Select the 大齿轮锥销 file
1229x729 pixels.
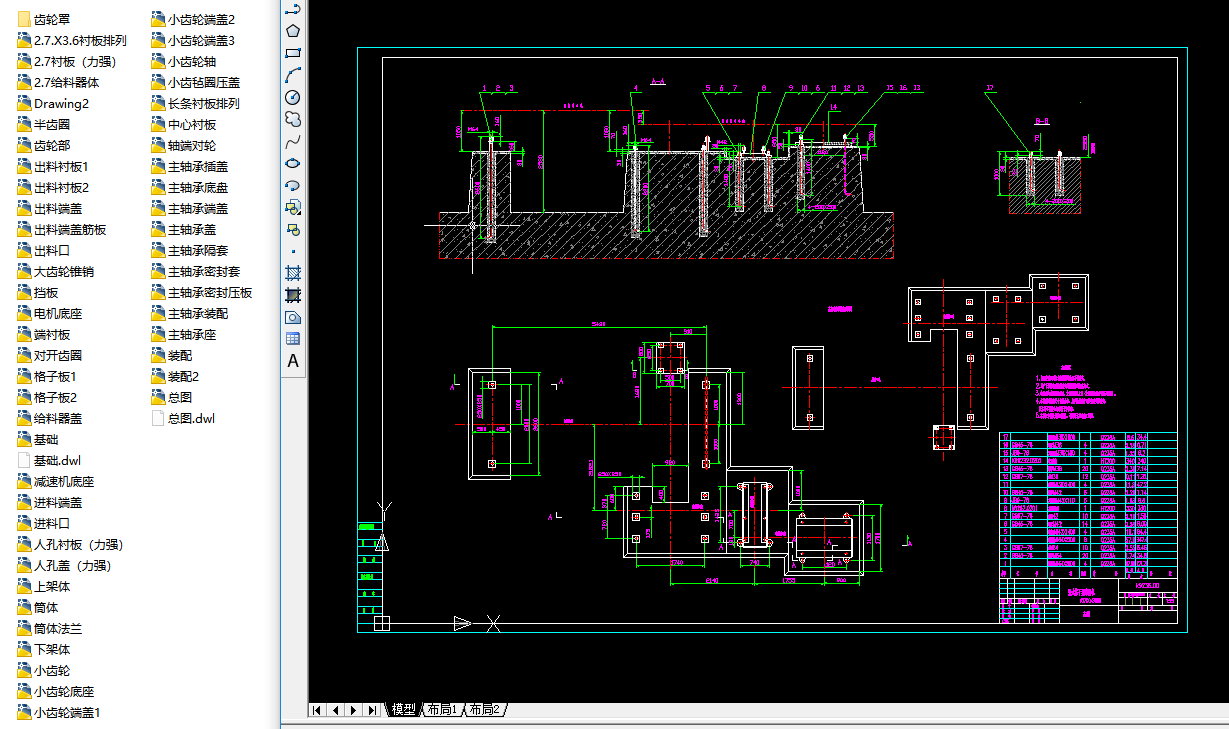click(56, 271)
